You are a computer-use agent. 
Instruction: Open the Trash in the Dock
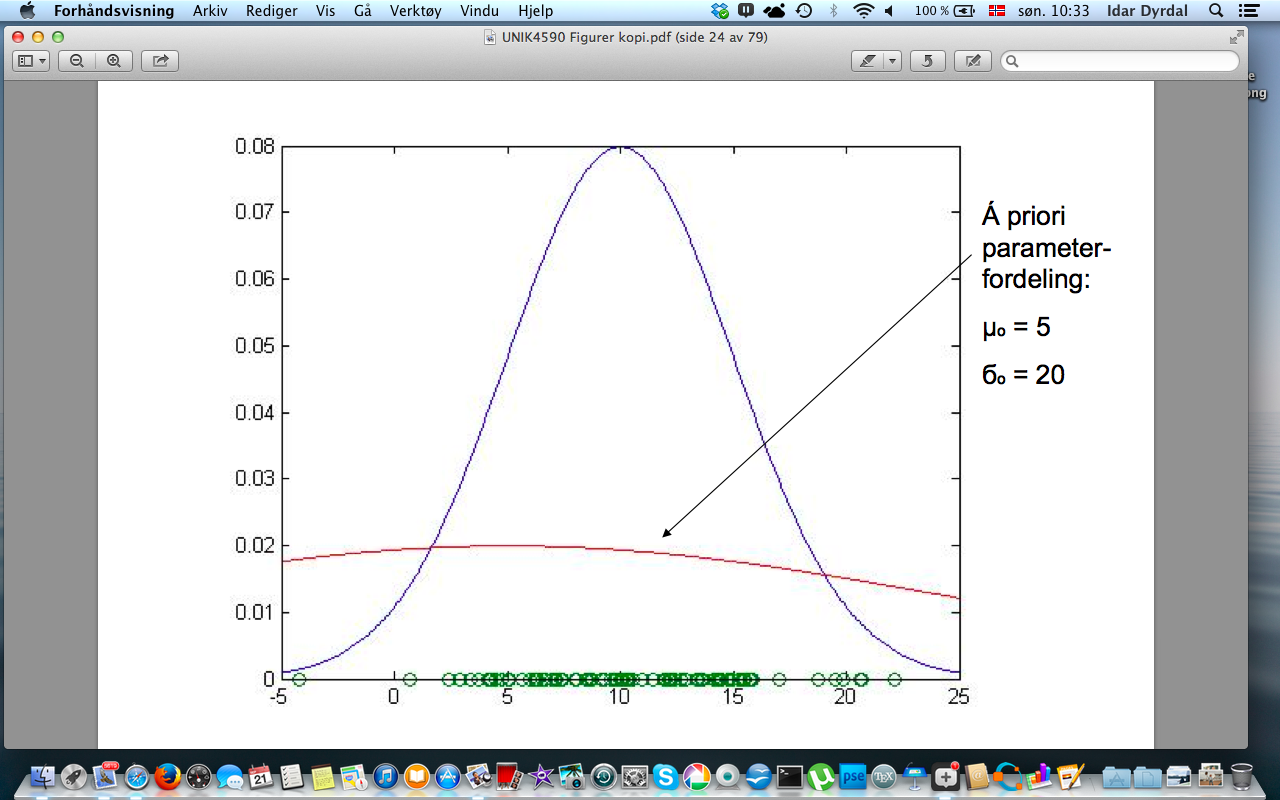point(1240,776)
